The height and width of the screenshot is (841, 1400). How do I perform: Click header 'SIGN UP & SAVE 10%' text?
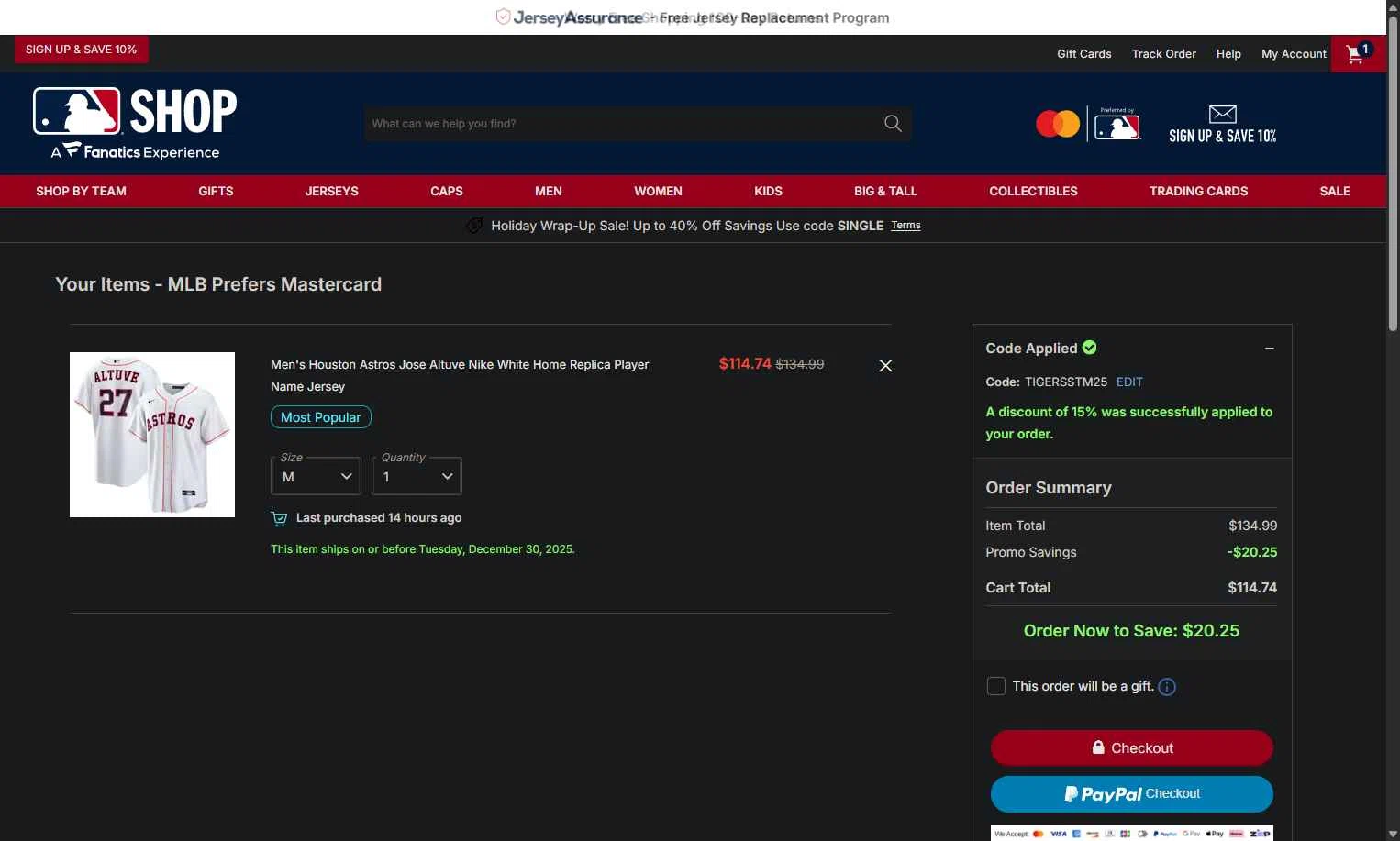click(x=1222, y=136)
